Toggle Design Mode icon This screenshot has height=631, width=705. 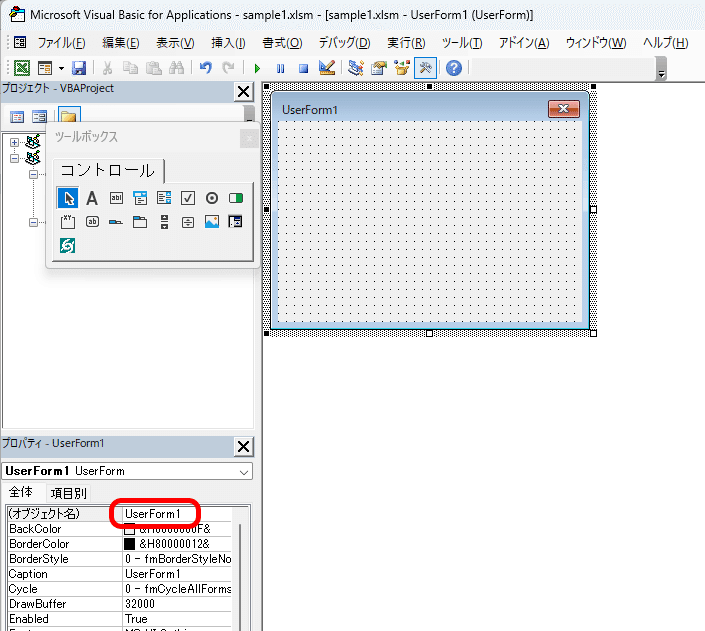coord(327,68)
